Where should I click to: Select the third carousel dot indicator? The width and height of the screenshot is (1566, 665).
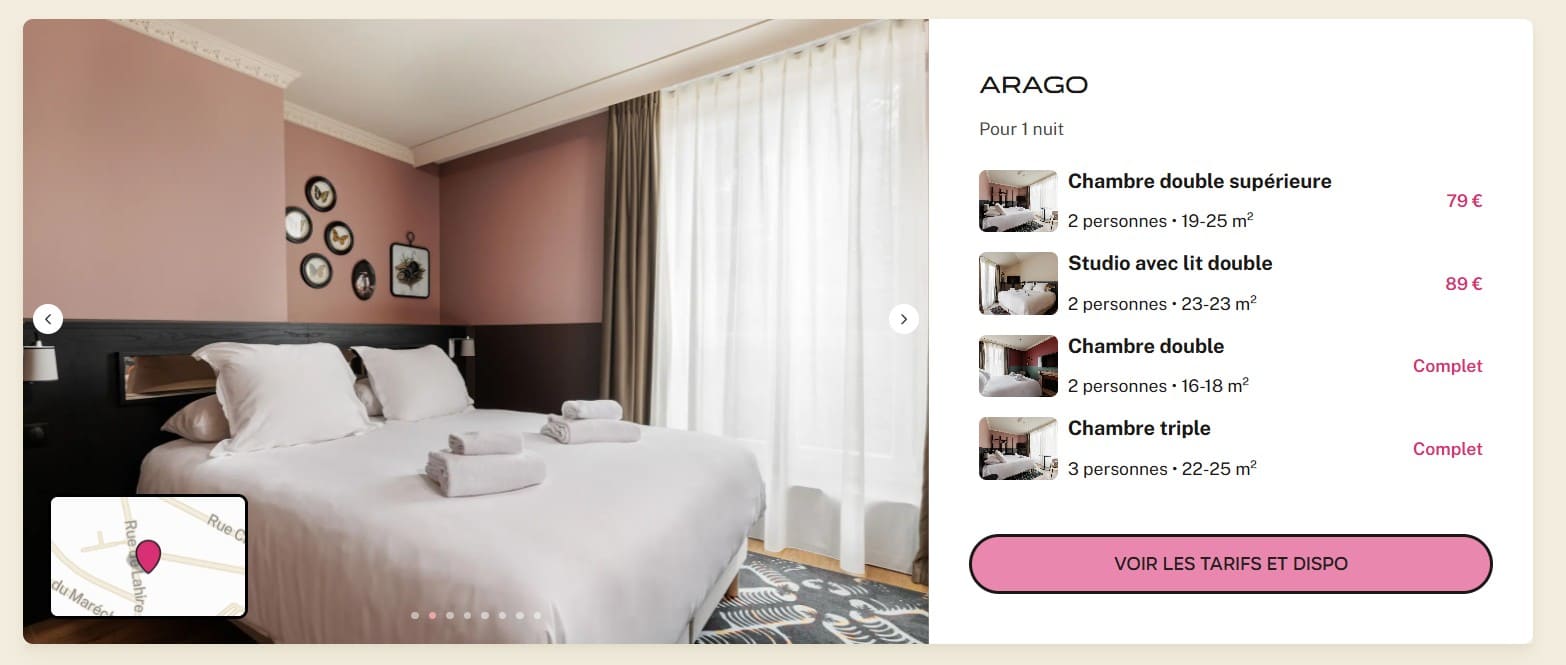point(450,615)
